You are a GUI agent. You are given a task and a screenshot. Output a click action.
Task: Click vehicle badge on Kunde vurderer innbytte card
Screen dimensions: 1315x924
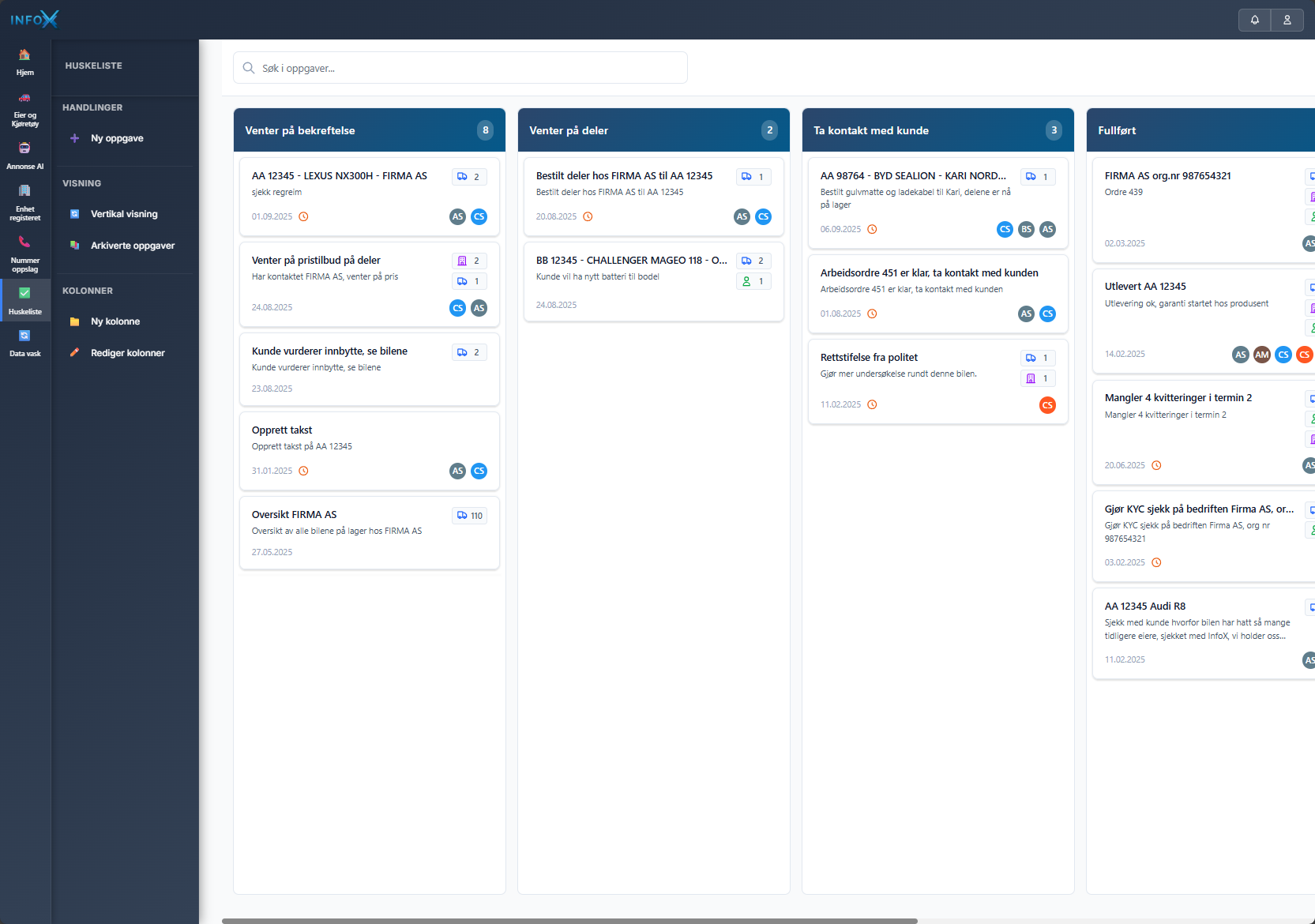coord(469,352)
